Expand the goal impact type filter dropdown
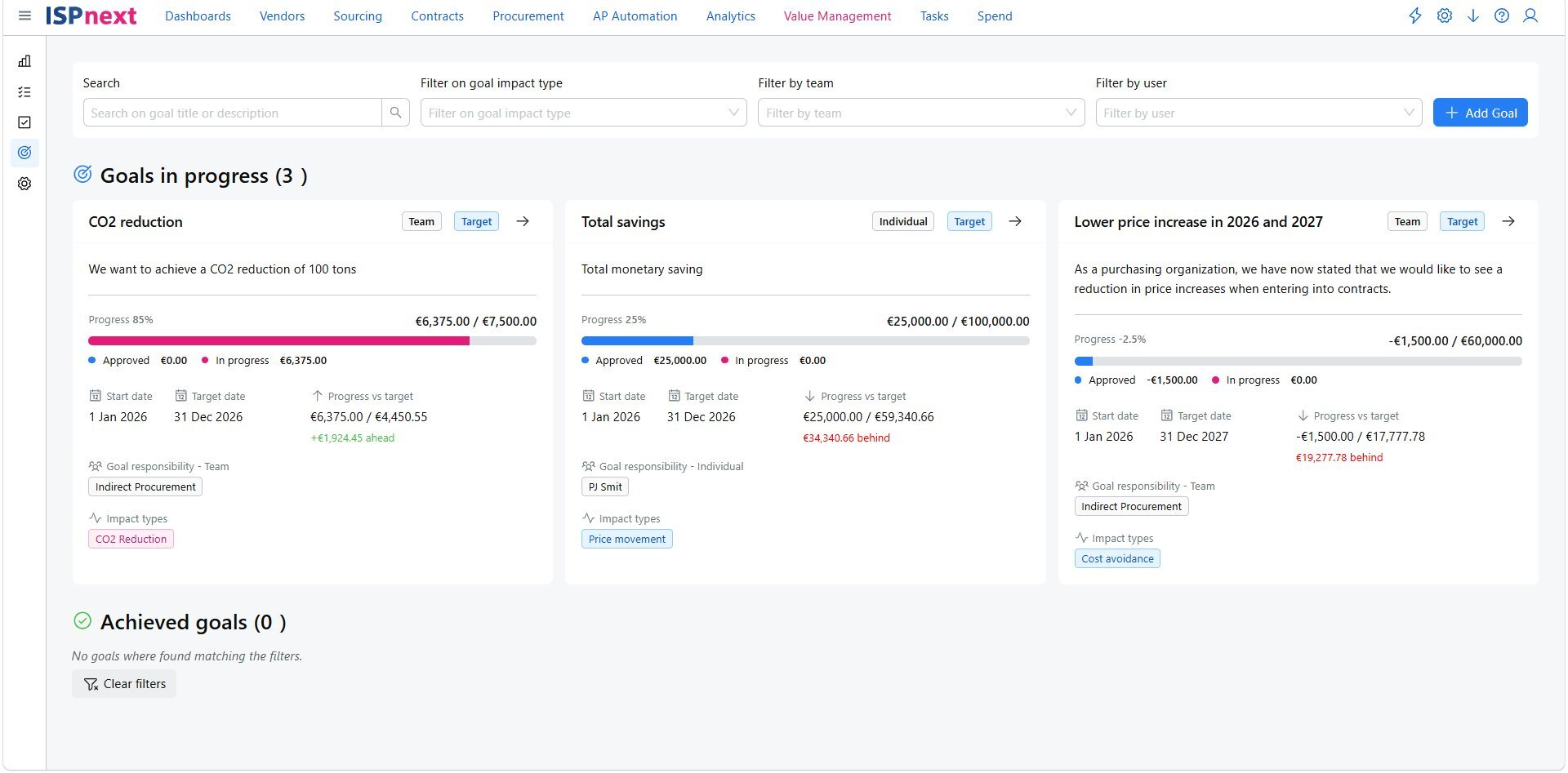Screen dimensions: 1568x773 (583, 113)
